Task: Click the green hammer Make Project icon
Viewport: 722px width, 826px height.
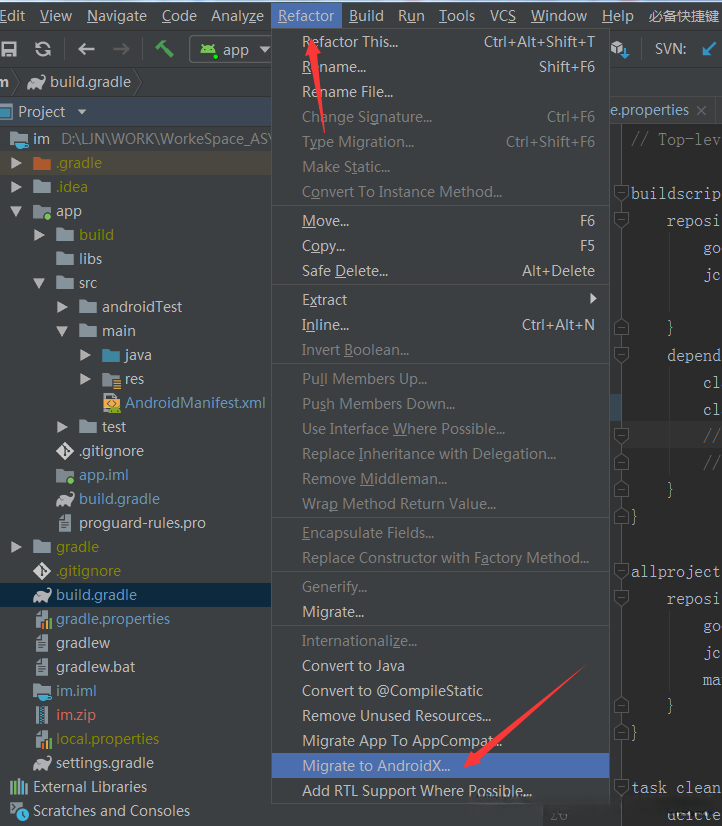Action: point(164,49)
